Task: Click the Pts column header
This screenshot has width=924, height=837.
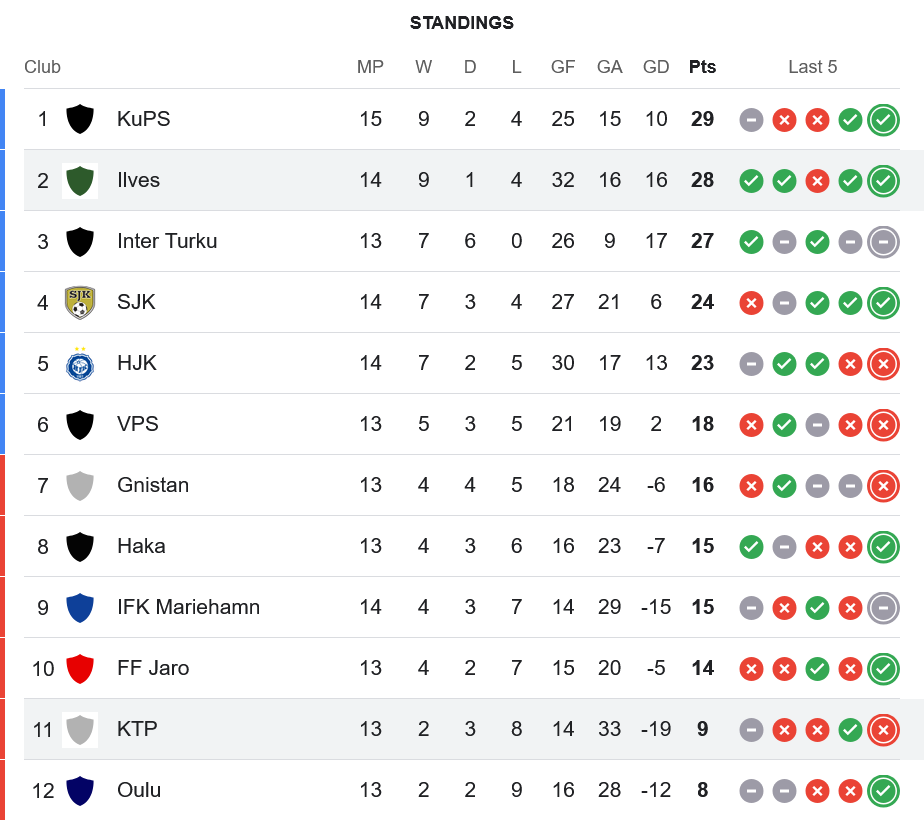Action: click(x=702, y=67)
